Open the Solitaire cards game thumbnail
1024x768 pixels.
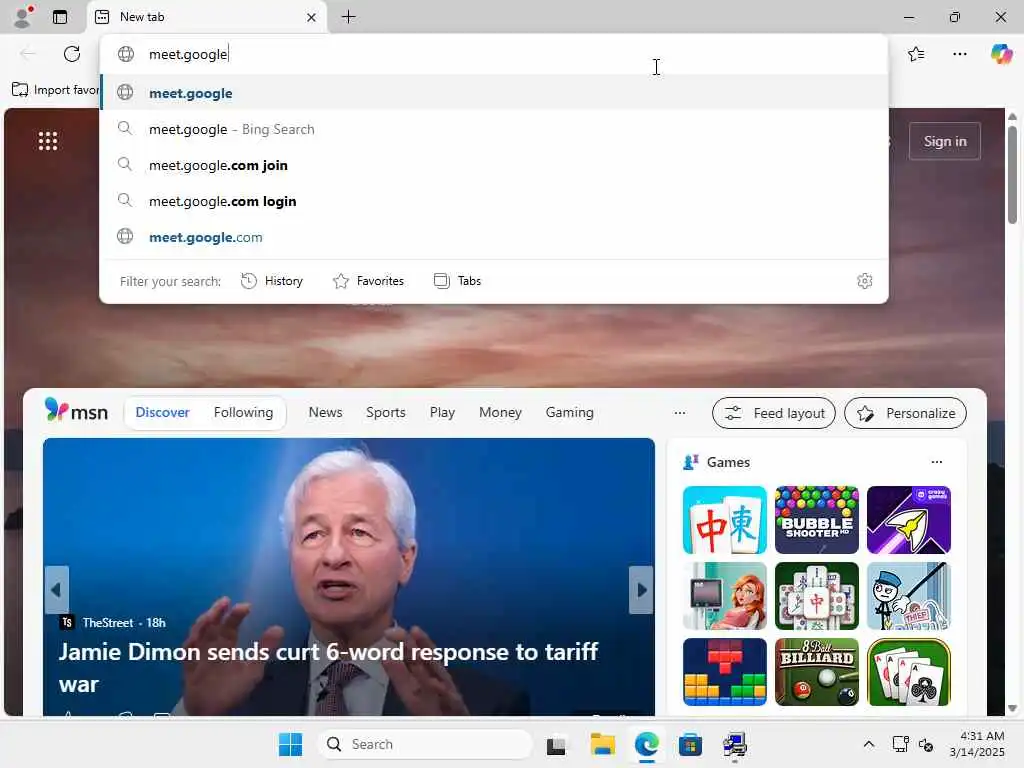[x=908, y=672]
